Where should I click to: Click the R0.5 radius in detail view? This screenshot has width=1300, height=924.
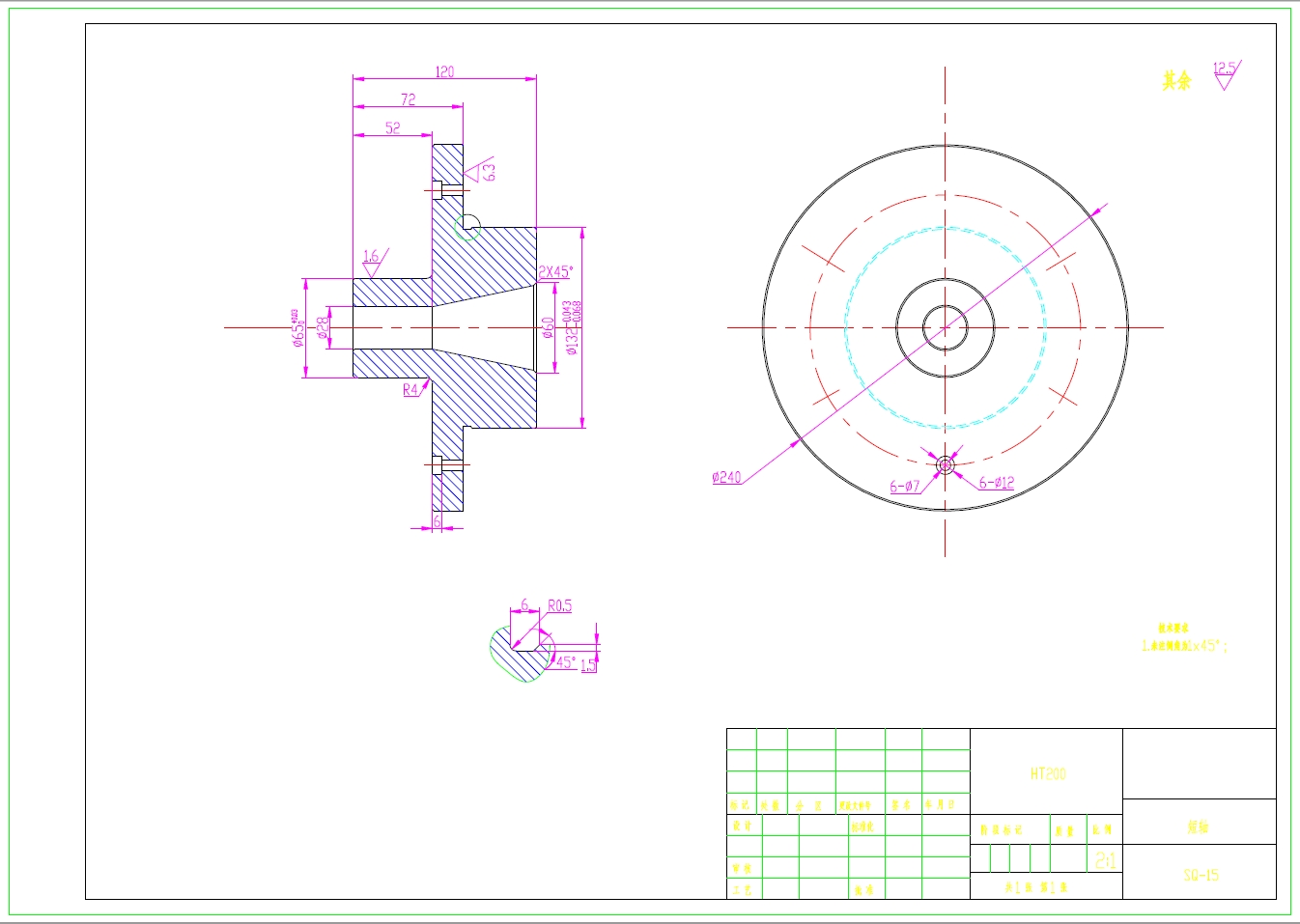point(559,606)
